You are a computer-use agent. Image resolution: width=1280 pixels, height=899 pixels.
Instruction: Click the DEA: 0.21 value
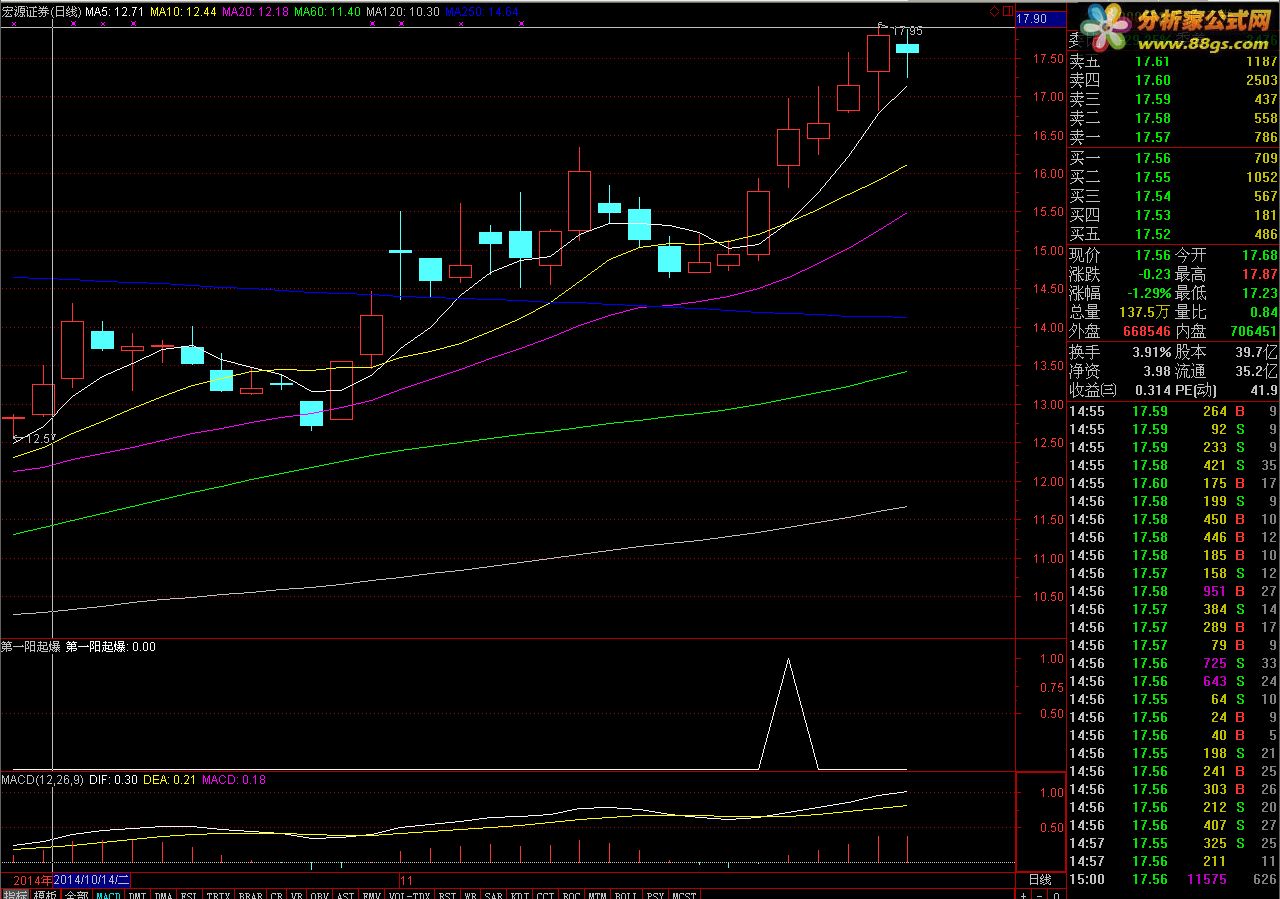[x=170, y=779]
